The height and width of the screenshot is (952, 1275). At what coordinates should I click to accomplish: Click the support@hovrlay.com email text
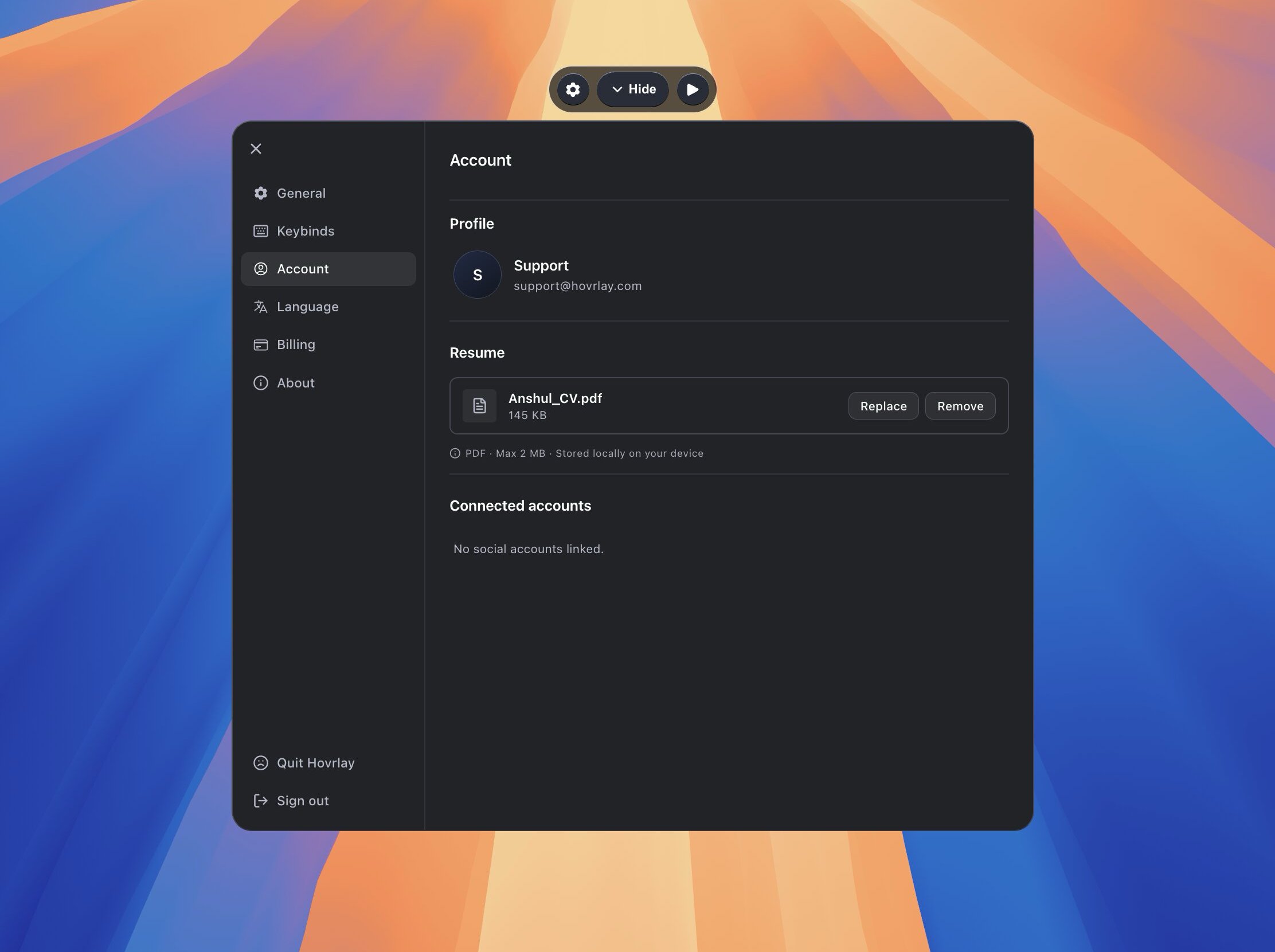click(577, 286)
